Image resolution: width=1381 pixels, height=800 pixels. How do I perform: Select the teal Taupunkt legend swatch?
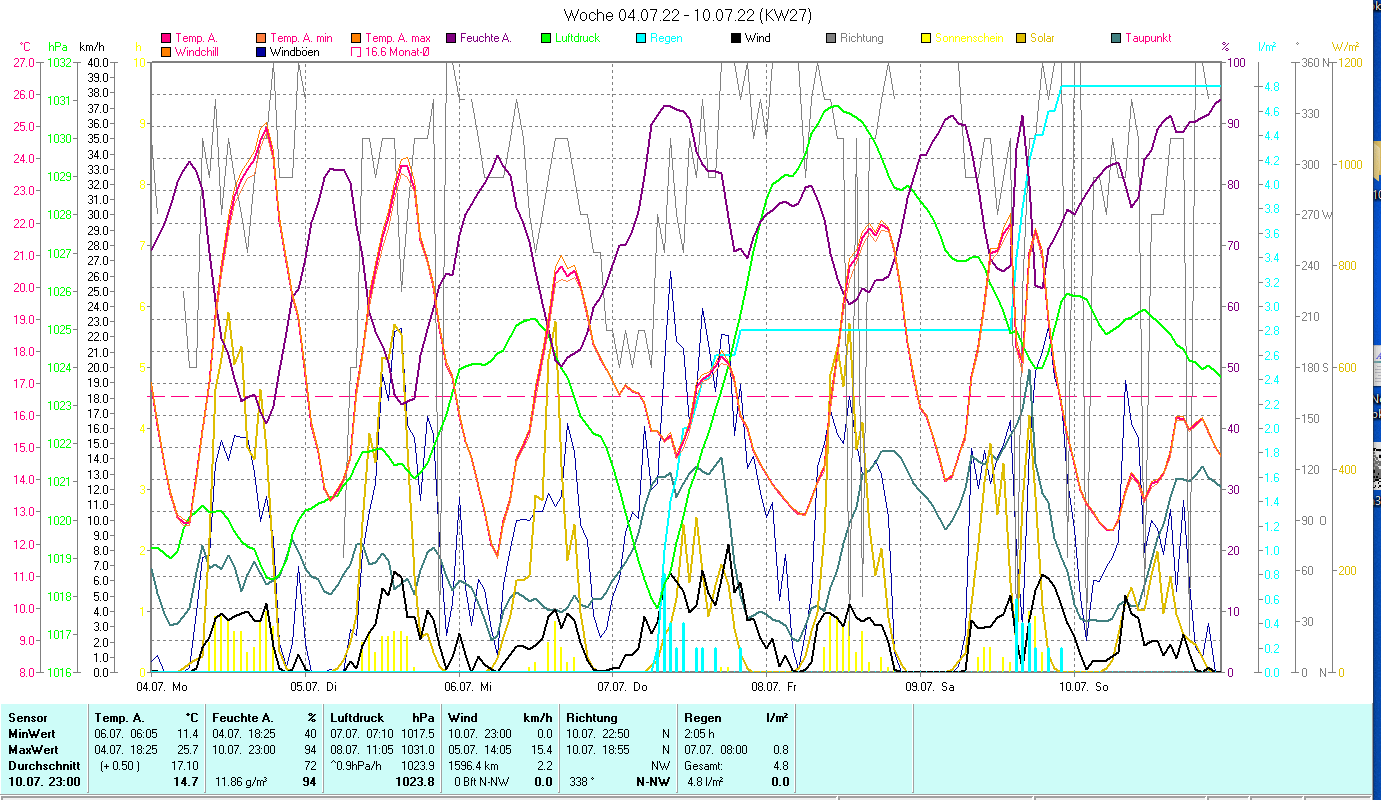point(1116,38)
